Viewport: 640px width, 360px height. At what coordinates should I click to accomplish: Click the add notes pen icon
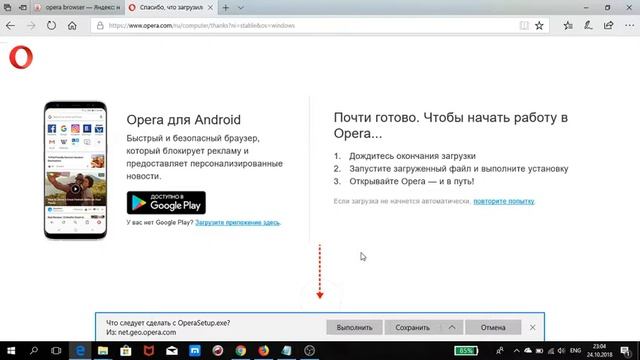[x=588, y=26]
